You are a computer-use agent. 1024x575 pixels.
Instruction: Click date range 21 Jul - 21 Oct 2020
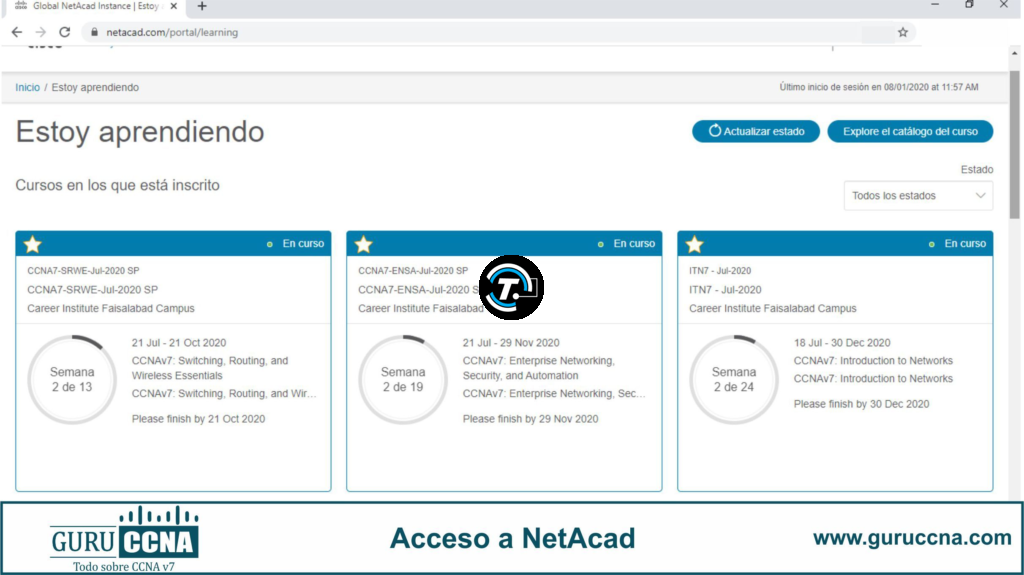point(179,342)
